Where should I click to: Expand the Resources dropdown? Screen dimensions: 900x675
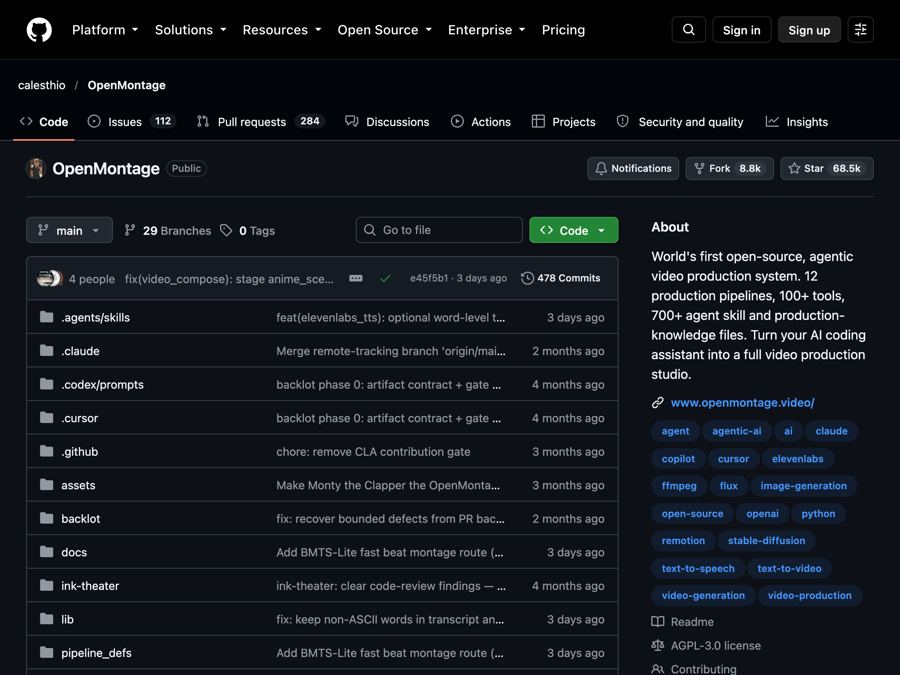click(x=282, y=30)
